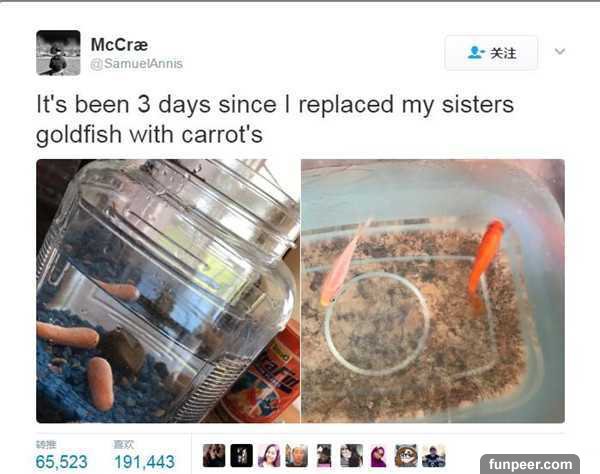Click the ninth liker avatar
This screenshot has height=474, width=600.
pos(434,456)
